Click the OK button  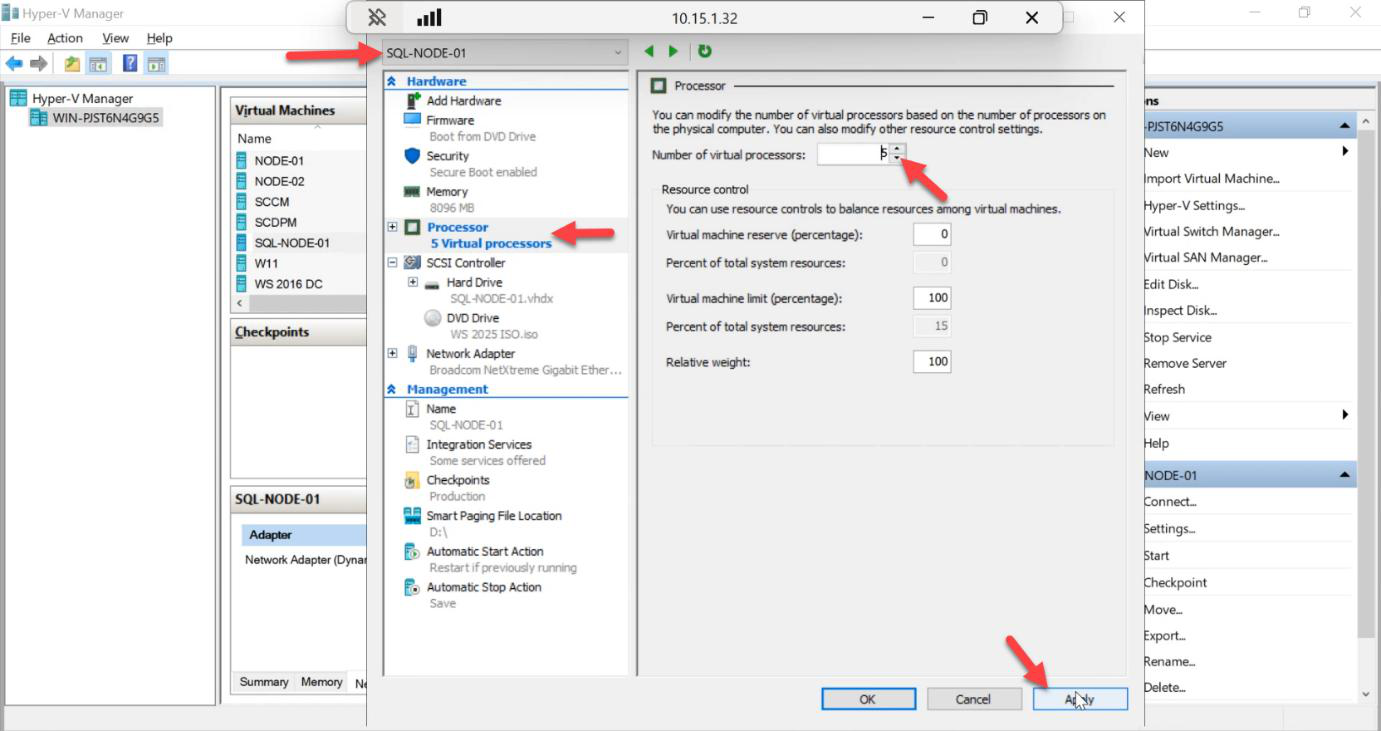tap(868, 699)
